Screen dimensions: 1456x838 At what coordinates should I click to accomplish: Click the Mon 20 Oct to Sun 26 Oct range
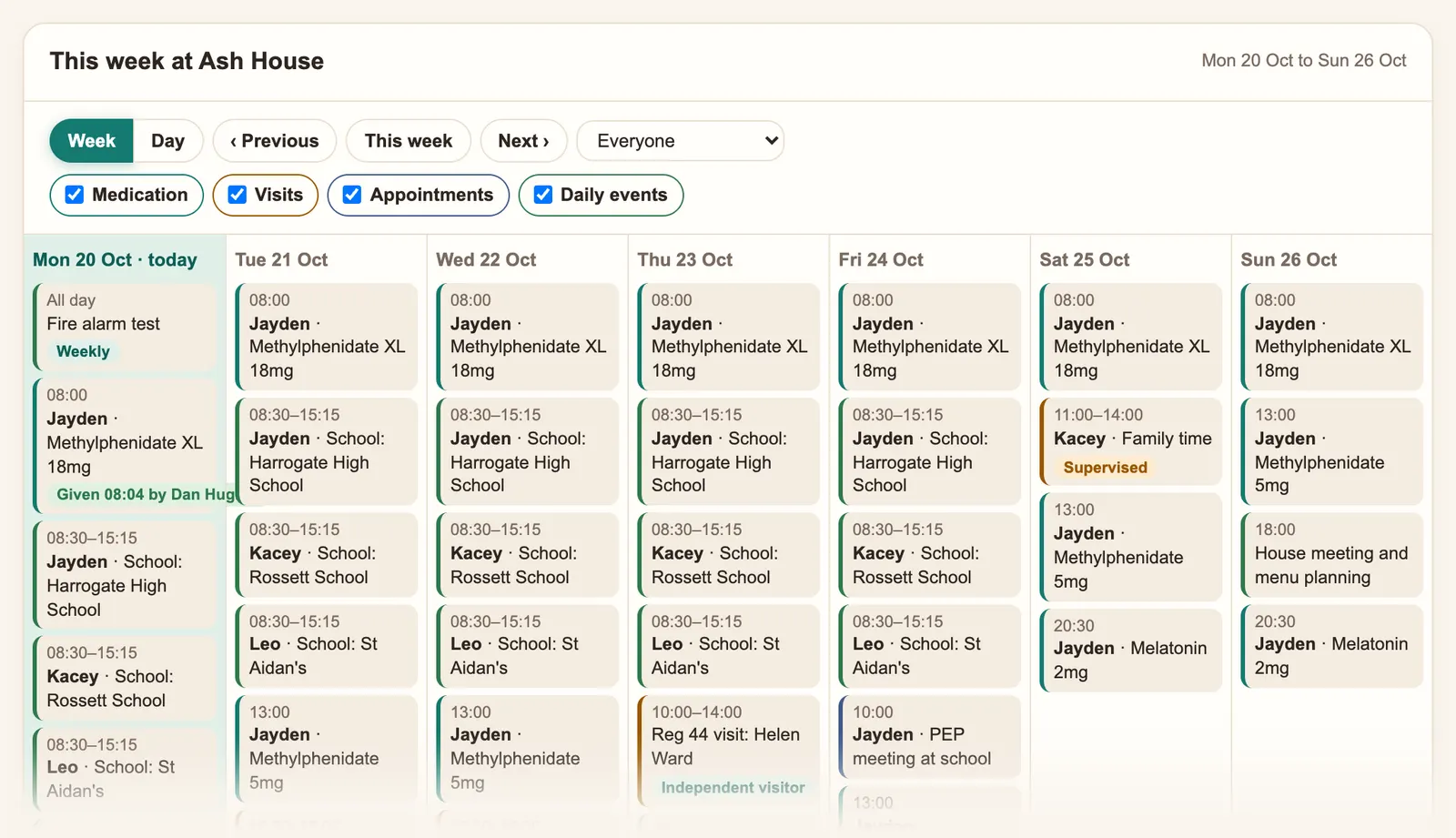1303,61
